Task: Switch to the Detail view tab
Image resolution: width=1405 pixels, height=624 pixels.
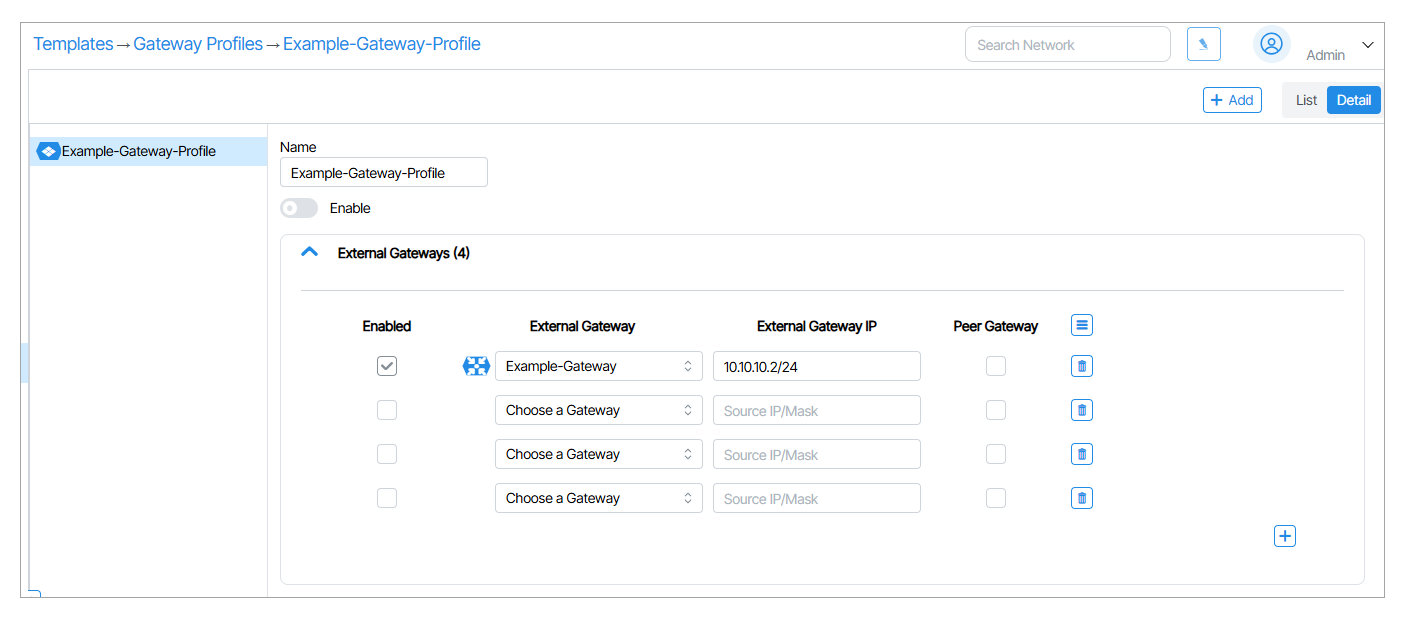Action: [x=1353, y=100]
